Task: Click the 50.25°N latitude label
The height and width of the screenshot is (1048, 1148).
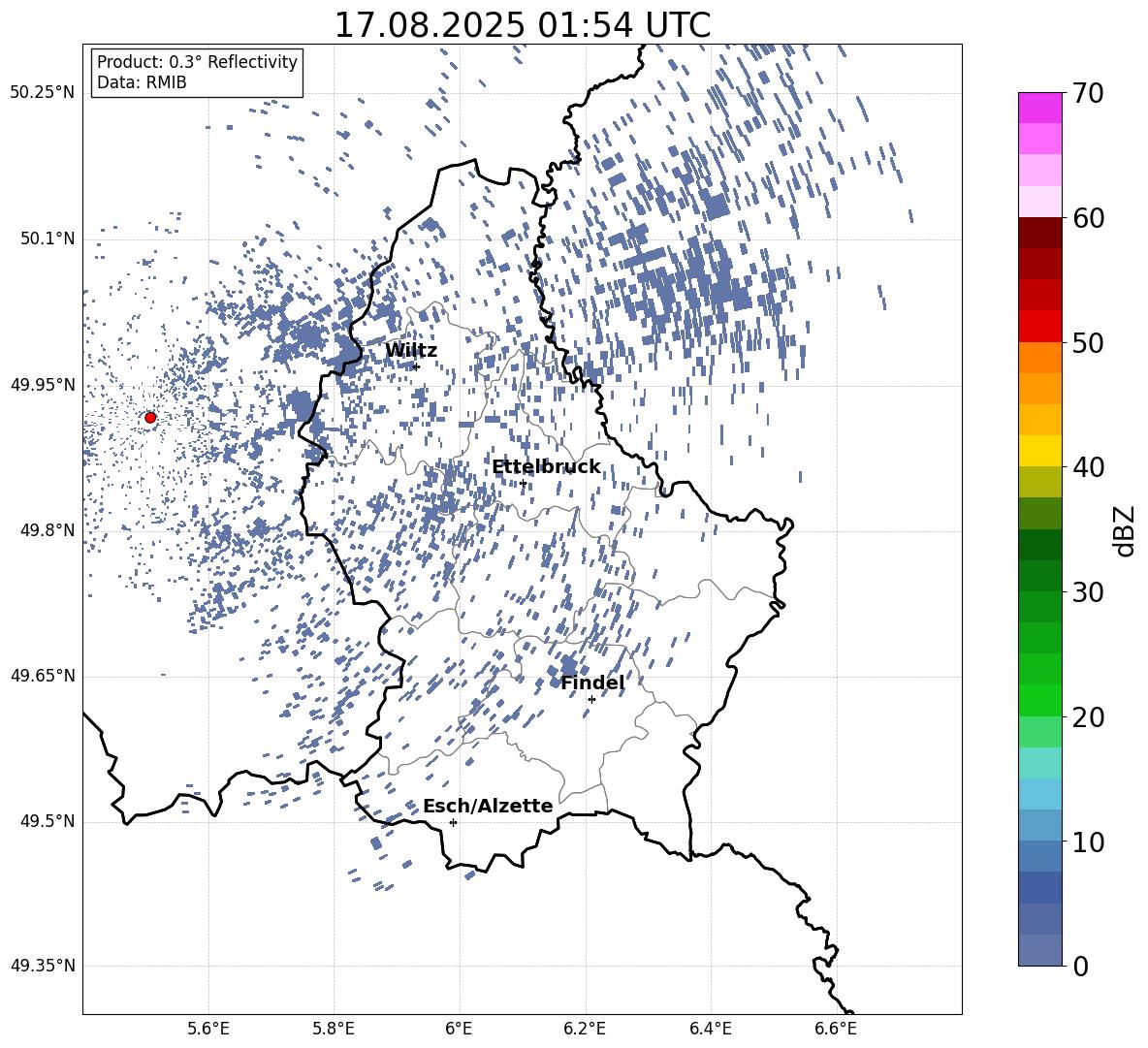Action: click(x=43, y=93)
